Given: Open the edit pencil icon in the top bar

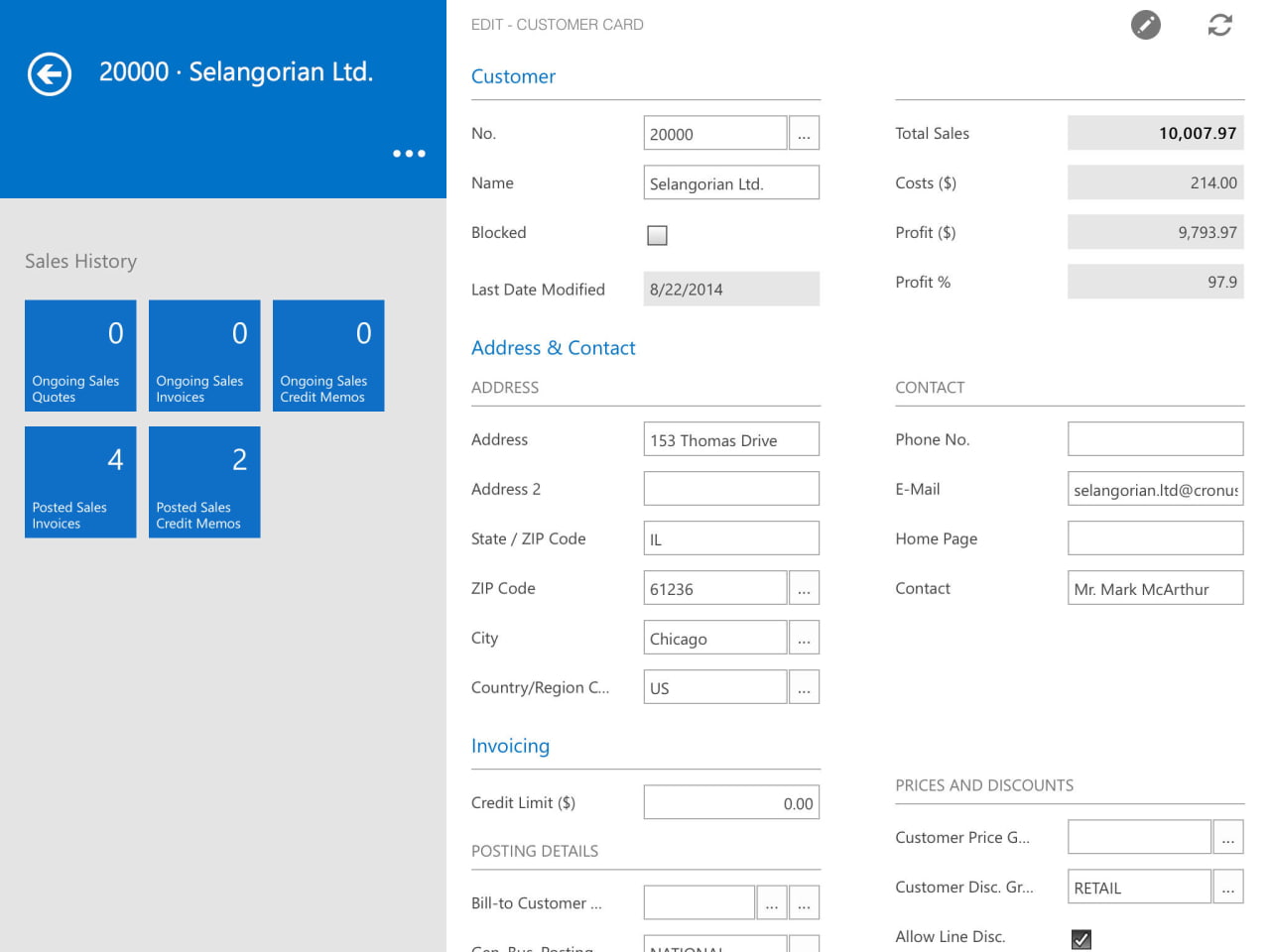Looking at the screenshot, I should [x=1145, y=25].
